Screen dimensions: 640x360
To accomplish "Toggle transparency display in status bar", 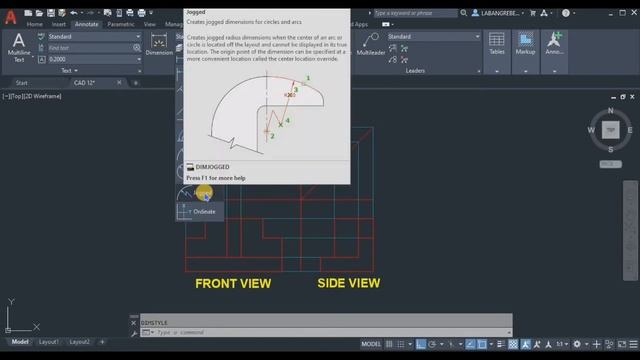I will 513,344.
